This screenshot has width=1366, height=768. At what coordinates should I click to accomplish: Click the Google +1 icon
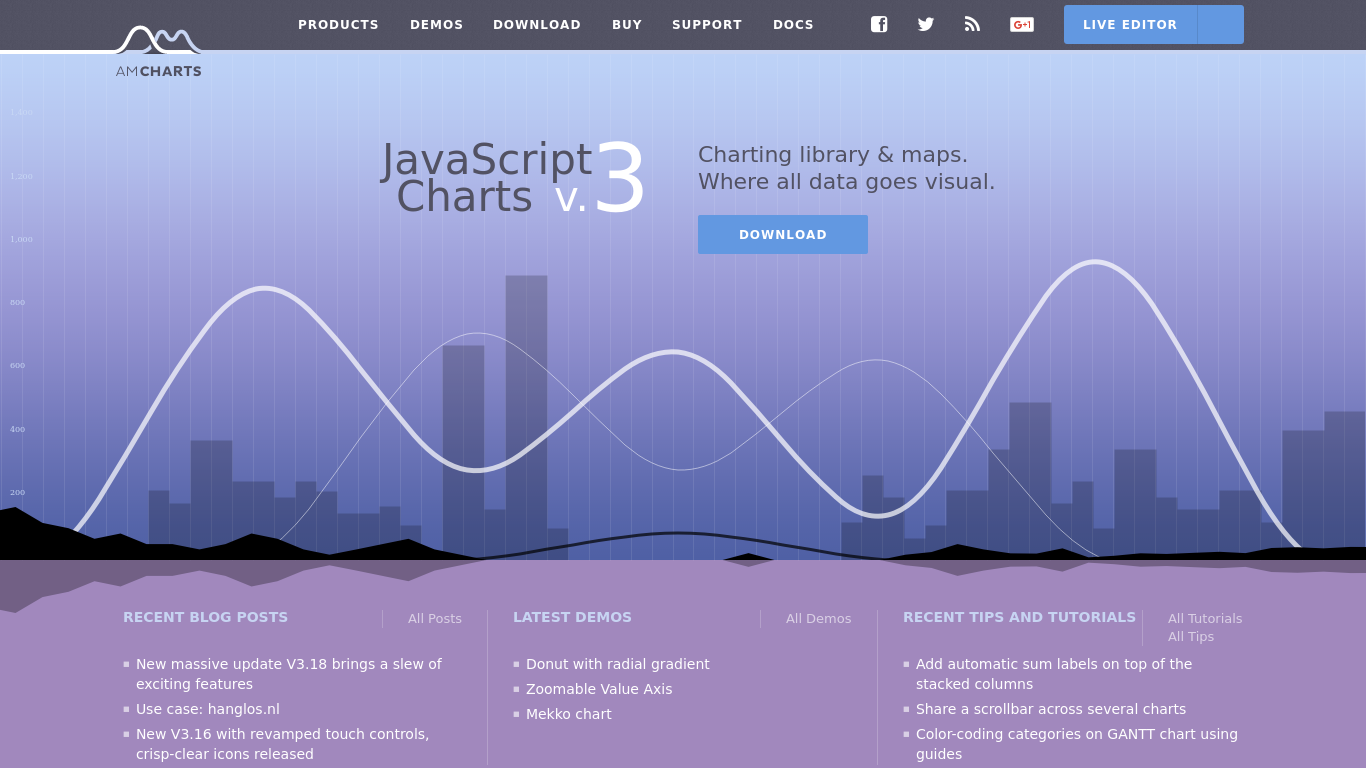click(x=1022, y=24)
